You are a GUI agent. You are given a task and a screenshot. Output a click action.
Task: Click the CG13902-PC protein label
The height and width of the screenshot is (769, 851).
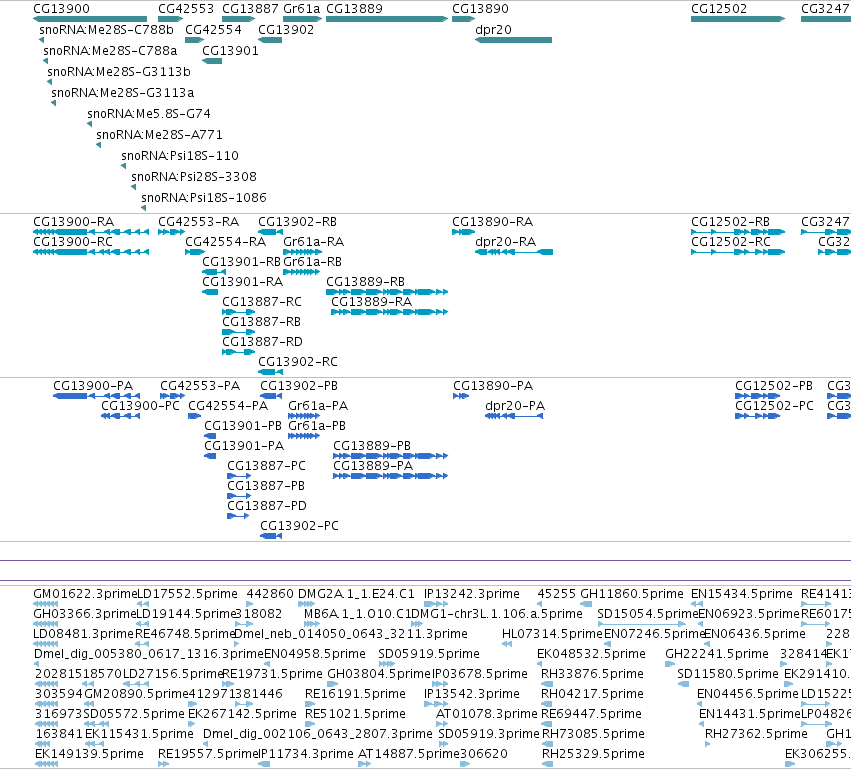click(x=300, y=525)
